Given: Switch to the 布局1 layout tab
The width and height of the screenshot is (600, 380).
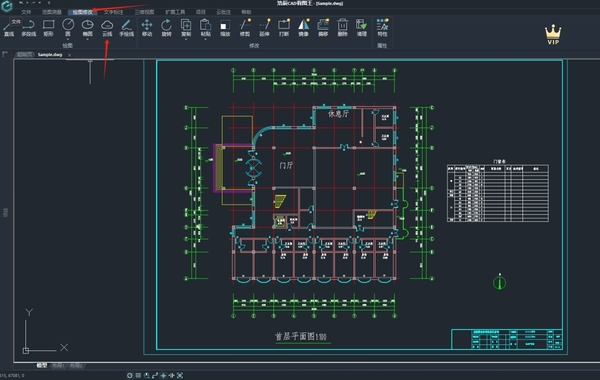Looking at the screenshot, I should (x=58, y=366).
